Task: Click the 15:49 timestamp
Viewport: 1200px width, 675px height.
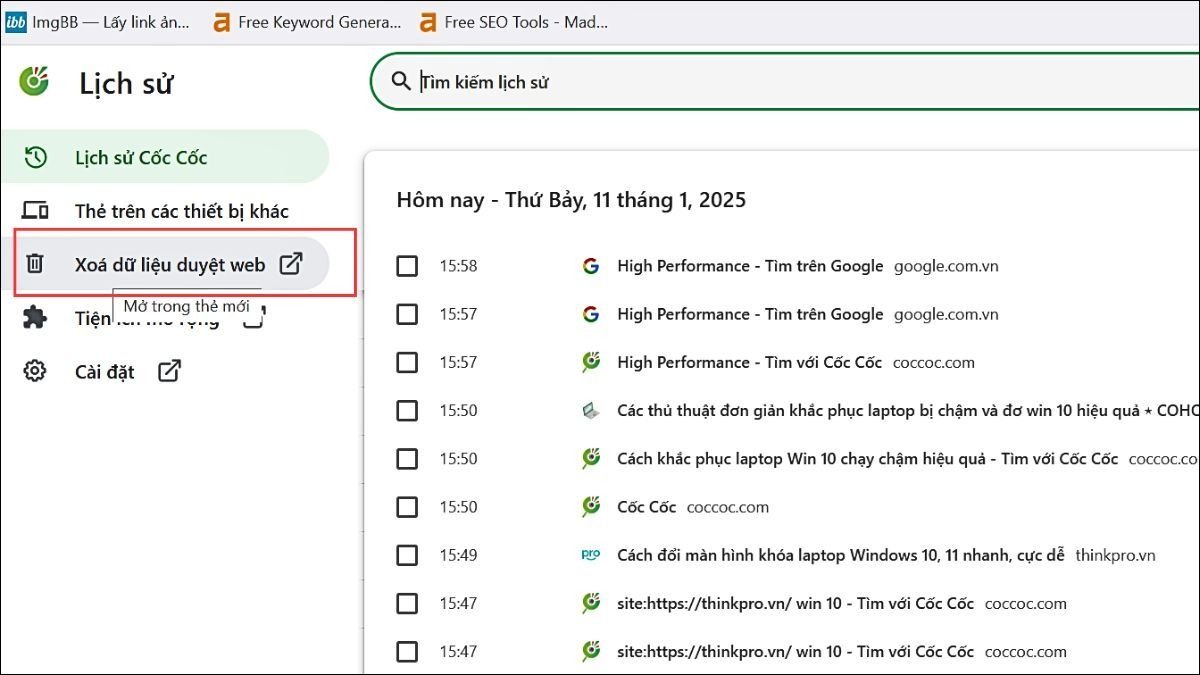Action: [458, 555]
